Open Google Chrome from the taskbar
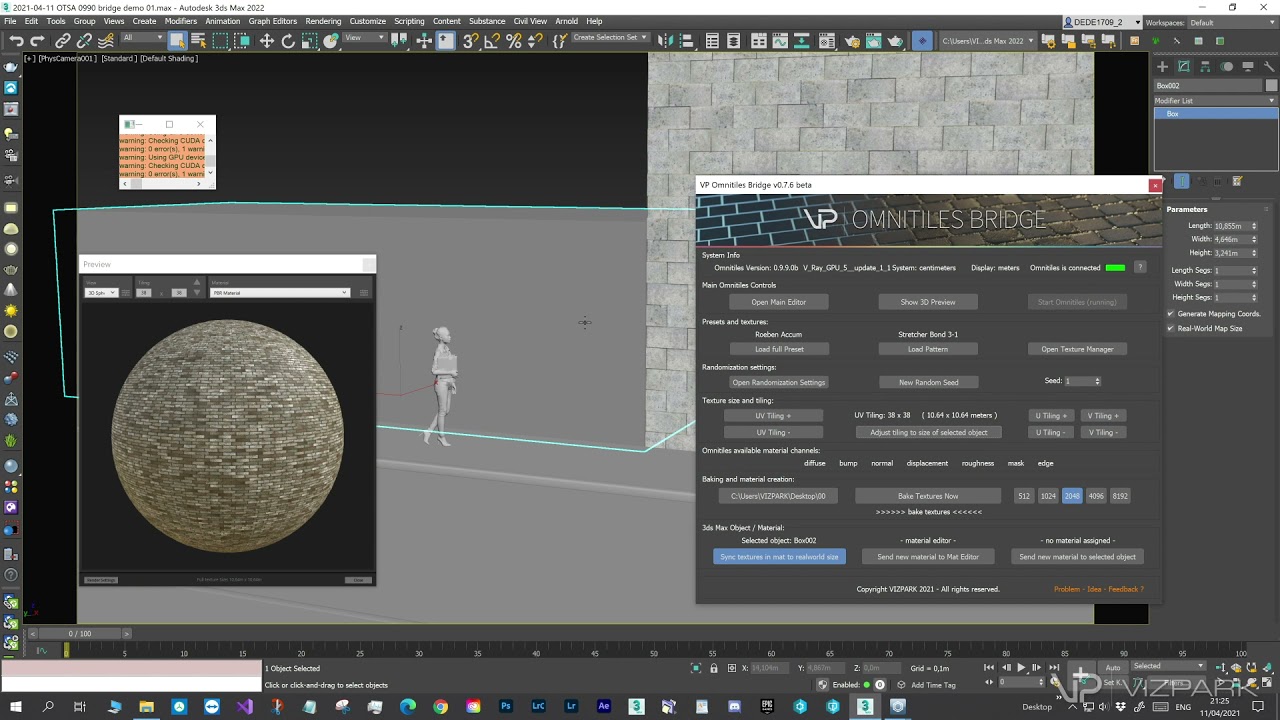This screenshot has width=1280, height=720. tap(440, 706)
